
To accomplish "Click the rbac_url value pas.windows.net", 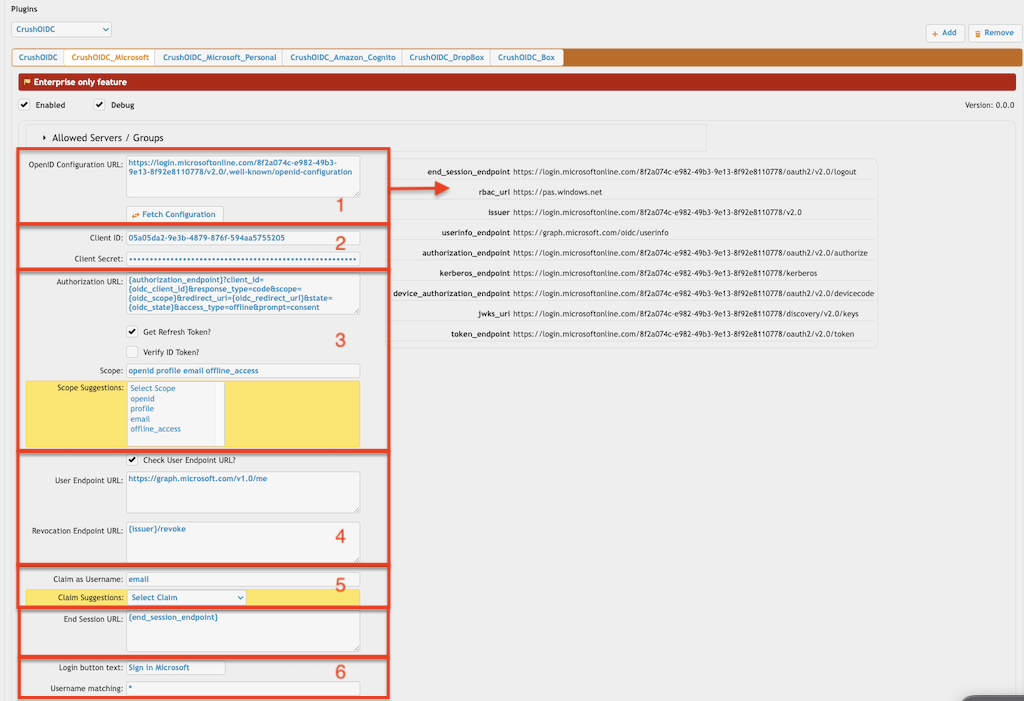I will coord(557,192).
